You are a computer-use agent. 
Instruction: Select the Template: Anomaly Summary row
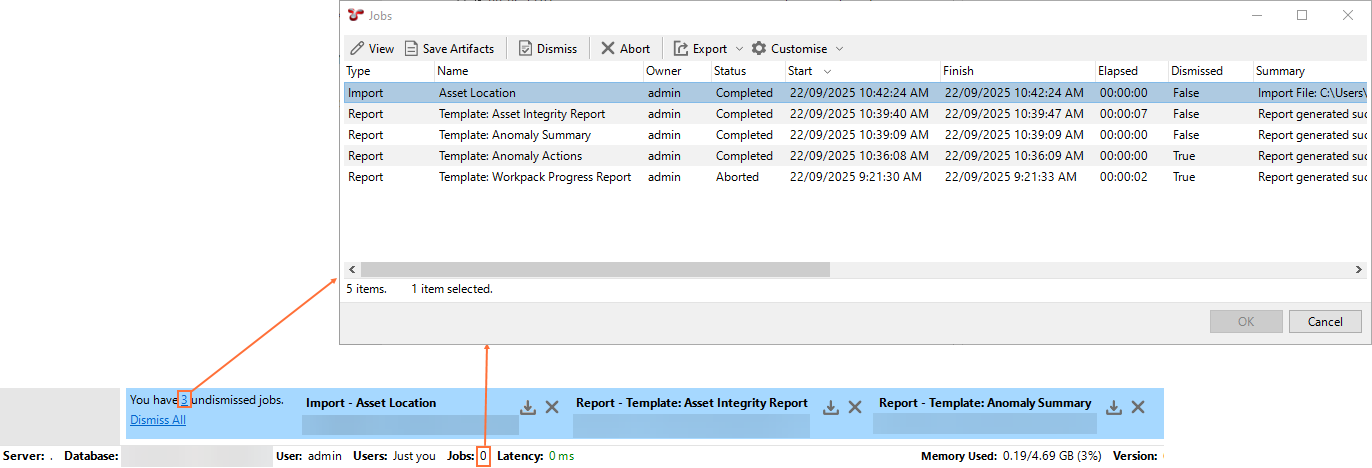tap(855, 135)
